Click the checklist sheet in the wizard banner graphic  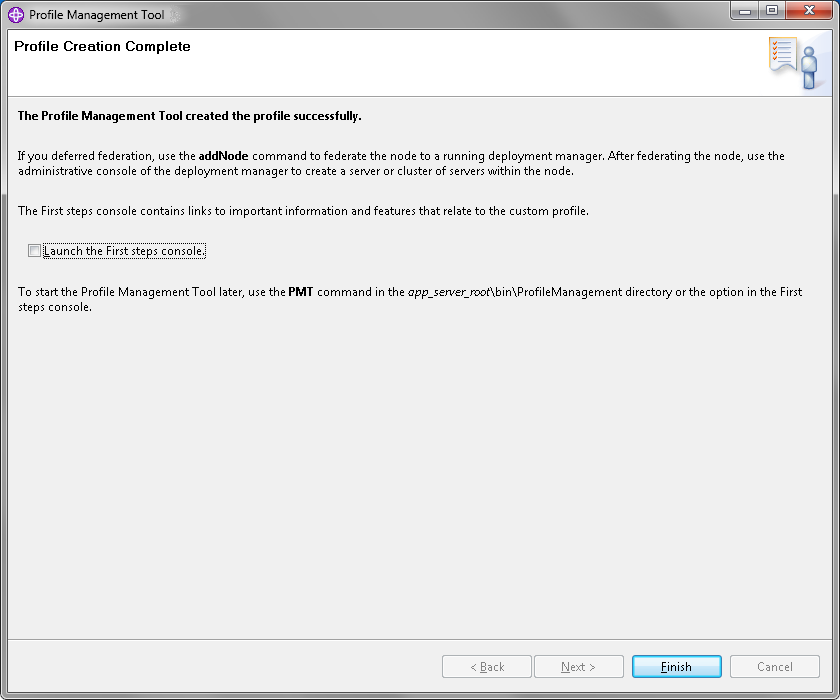click(x=783, y=54)
